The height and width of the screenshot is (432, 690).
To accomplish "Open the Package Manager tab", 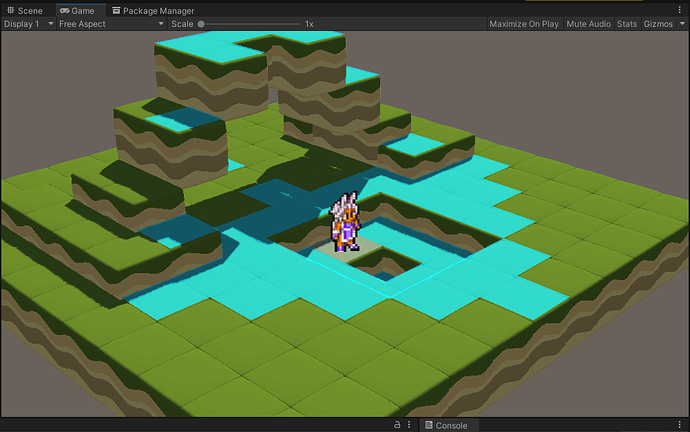I will click(153, 11).
